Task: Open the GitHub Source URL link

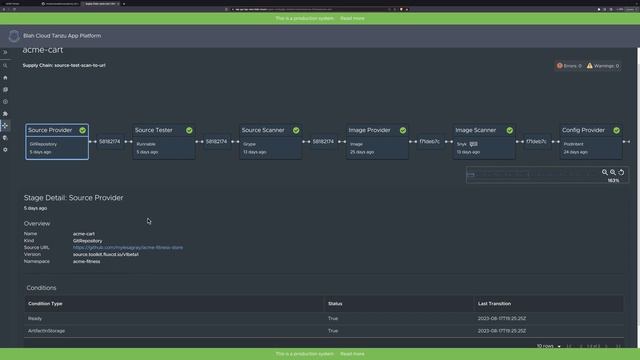Action: (x=128, y=247)
